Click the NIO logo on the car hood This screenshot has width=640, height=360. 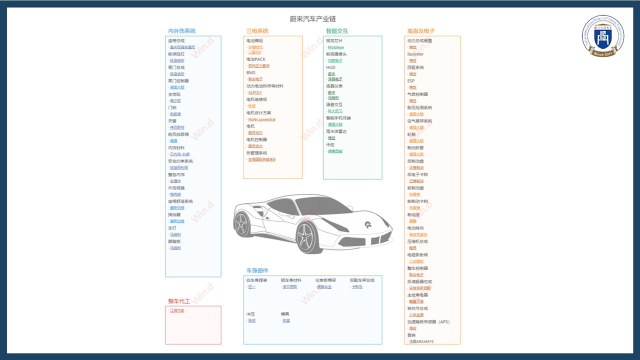point(368,224)
